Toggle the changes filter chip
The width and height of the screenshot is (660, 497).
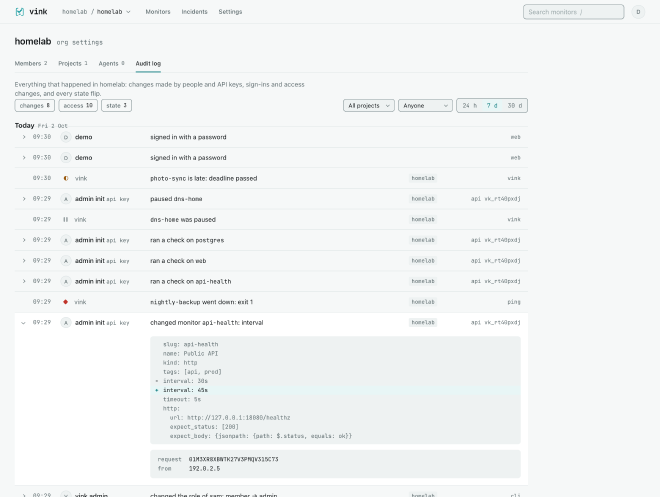[35, 106]
